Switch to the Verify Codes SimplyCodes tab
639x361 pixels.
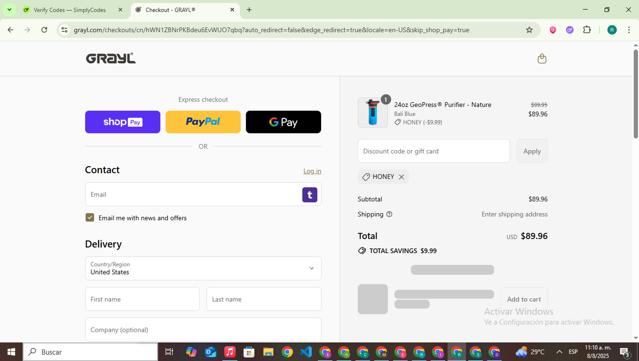[69, 10]
